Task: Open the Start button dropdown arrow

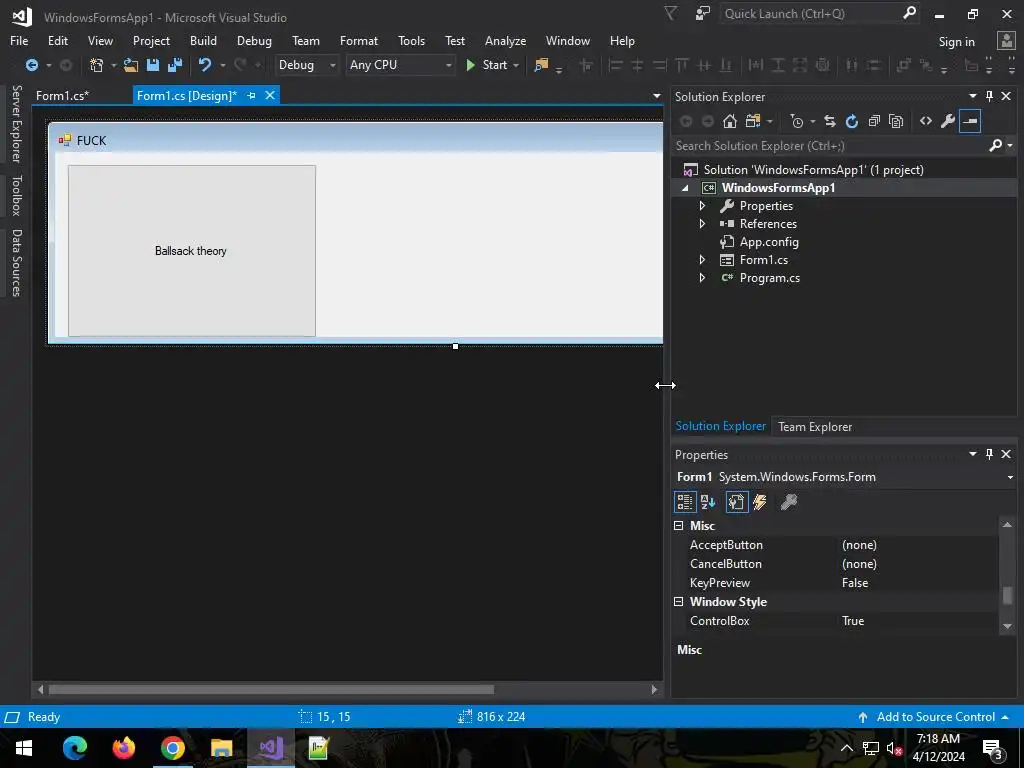Action: click(x=516, y=65)
